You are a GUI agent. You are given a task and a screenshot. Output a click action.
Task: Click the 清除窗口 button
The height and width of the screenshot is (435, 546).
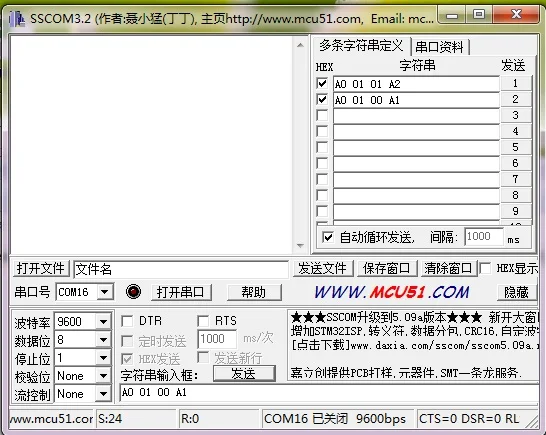pos(448,269)
